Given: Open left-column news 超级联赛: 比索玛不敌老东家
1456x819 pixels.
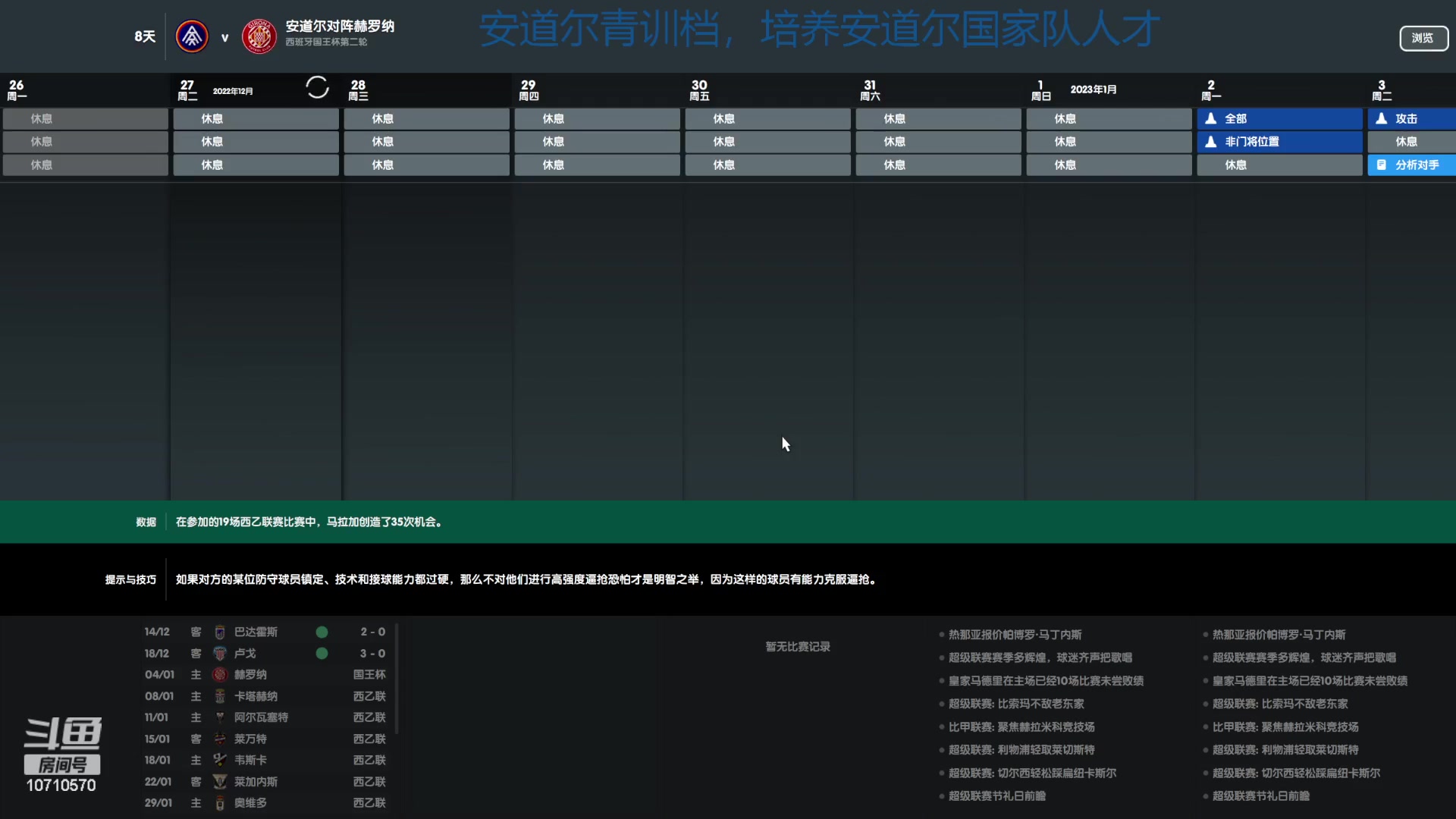Looking at the screenshot, I should pyautogui.click(x=1016, y=704).
